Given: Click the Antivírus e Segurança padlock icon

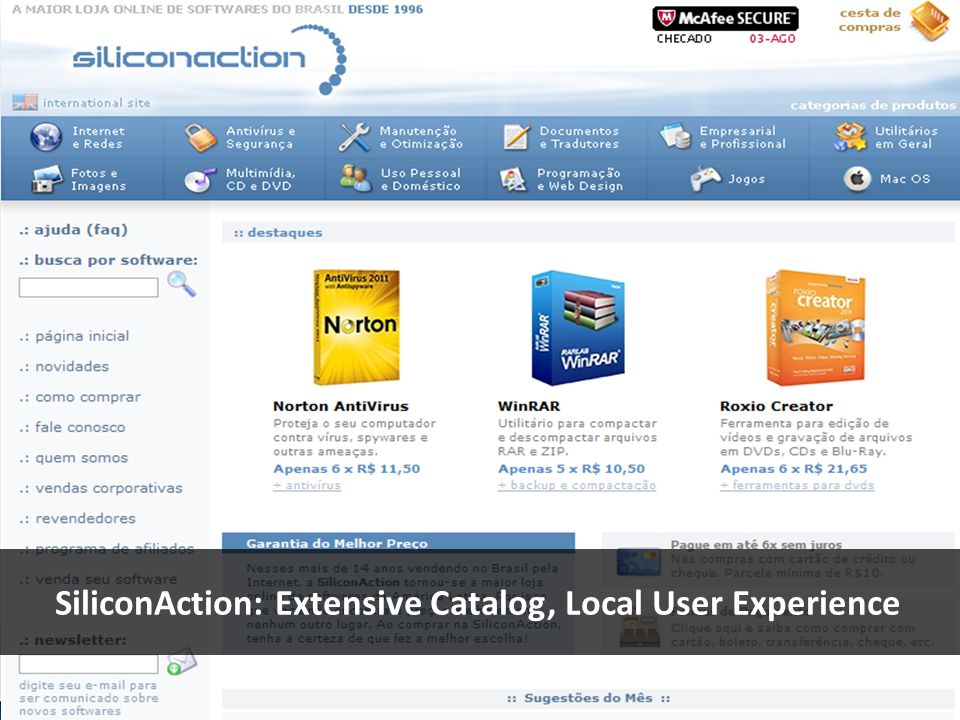Looking at the screenshot, I should point(201,137).
